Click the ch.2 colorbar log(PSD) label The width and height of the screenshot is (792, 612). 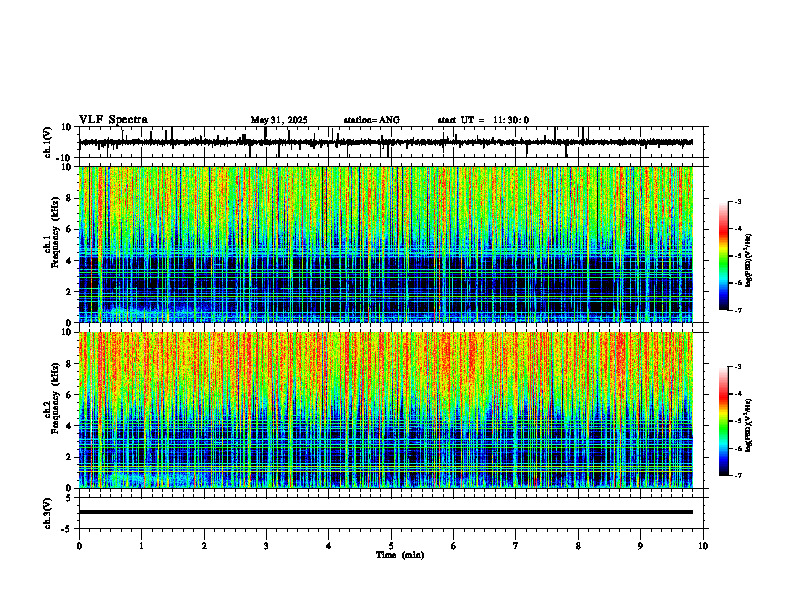coord(748,425)
